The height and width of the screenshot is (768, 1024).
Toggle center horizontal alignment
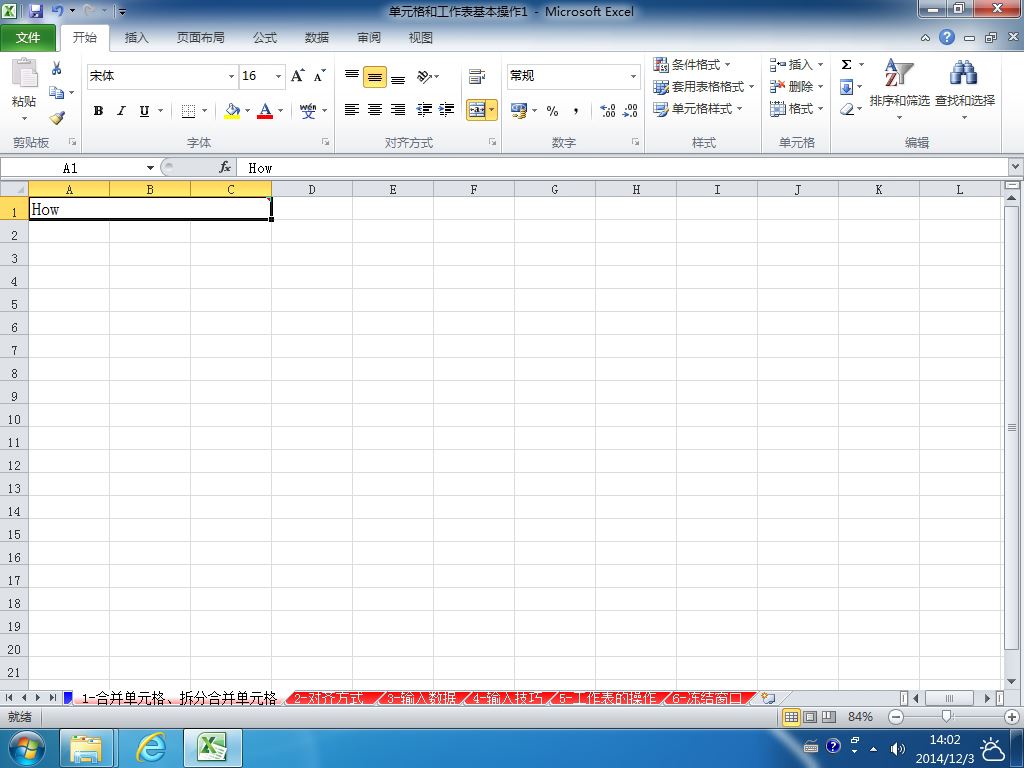pos(375,110)
